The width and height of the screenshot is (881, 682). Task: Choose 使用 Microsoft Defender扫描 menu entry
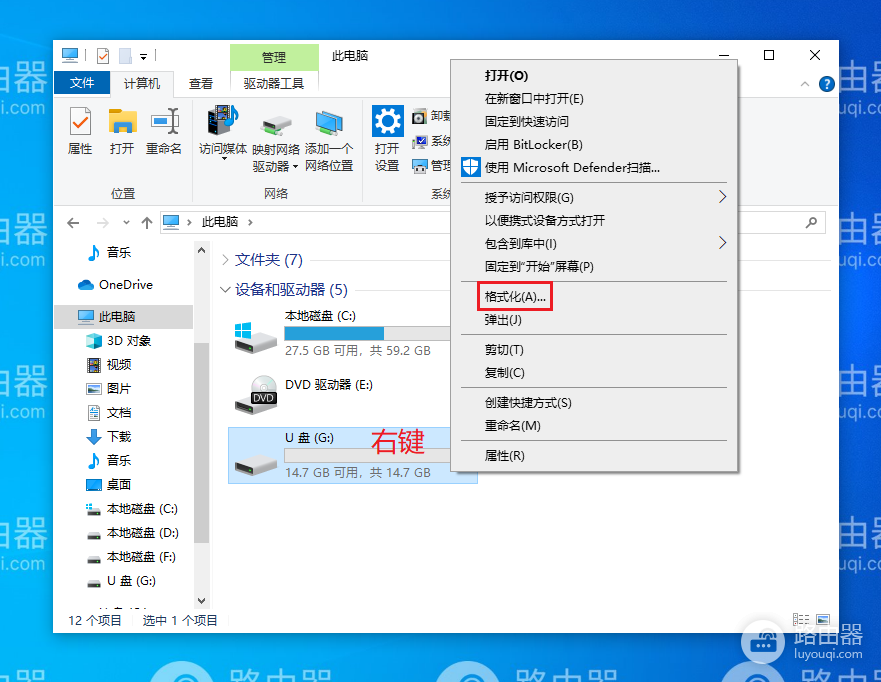[x=594, y=168]
